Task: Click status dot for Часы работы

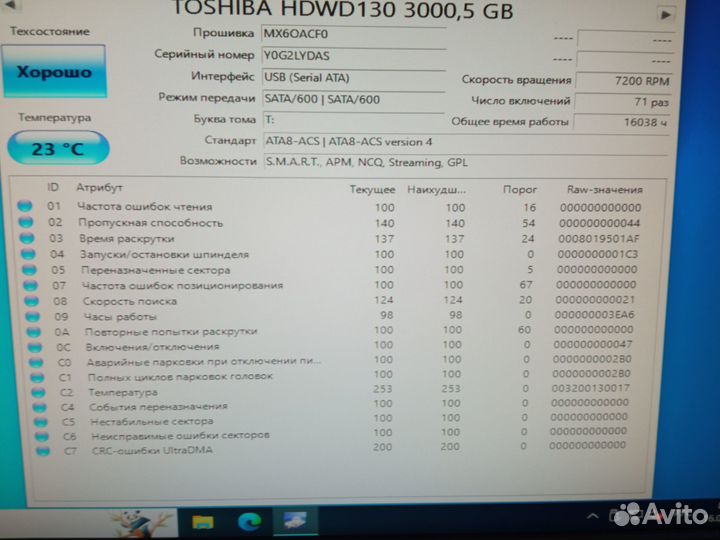Action: point(33,316)
